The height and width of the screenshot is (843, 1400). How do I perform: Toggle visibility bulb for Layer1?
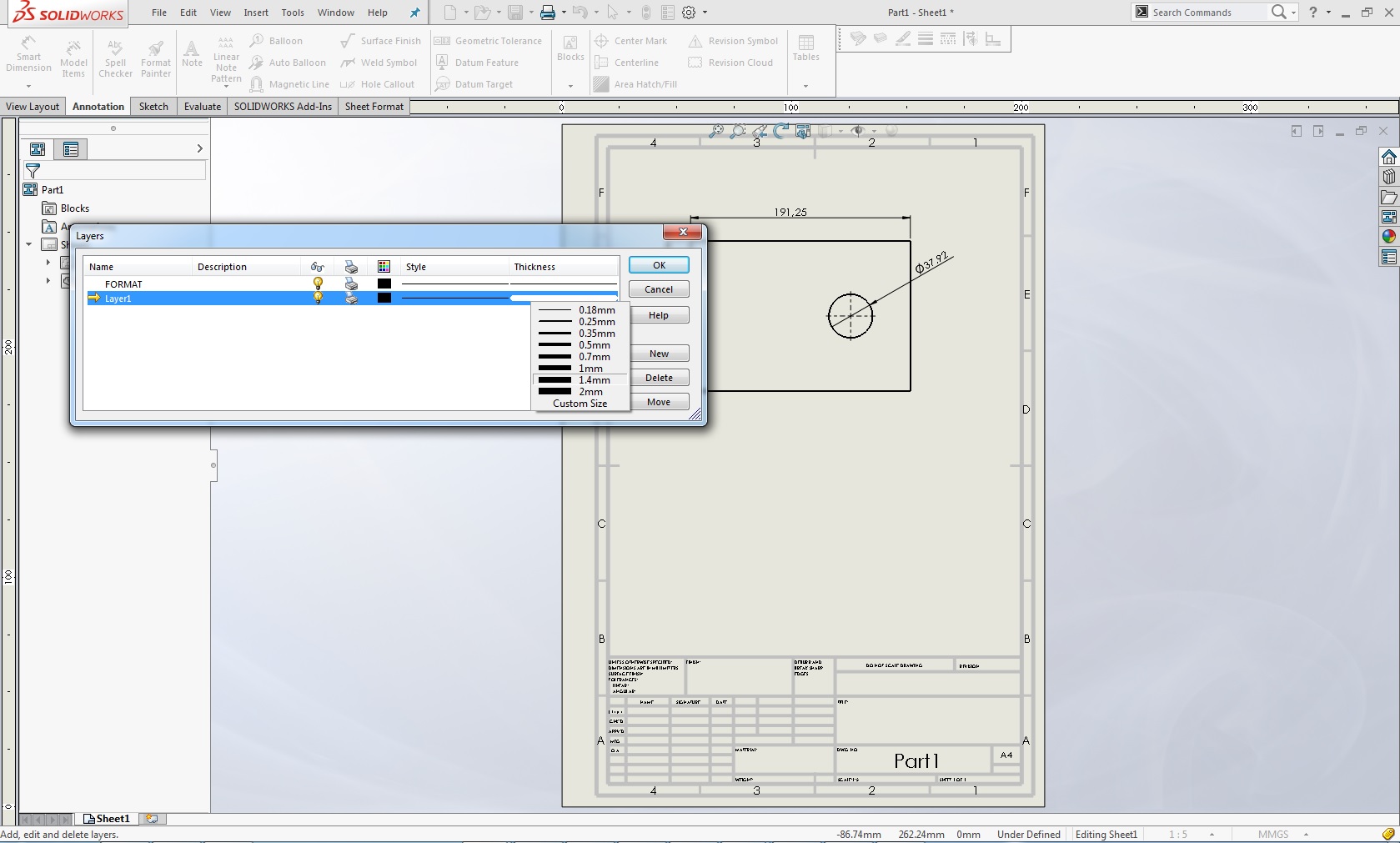click(318, 298)
